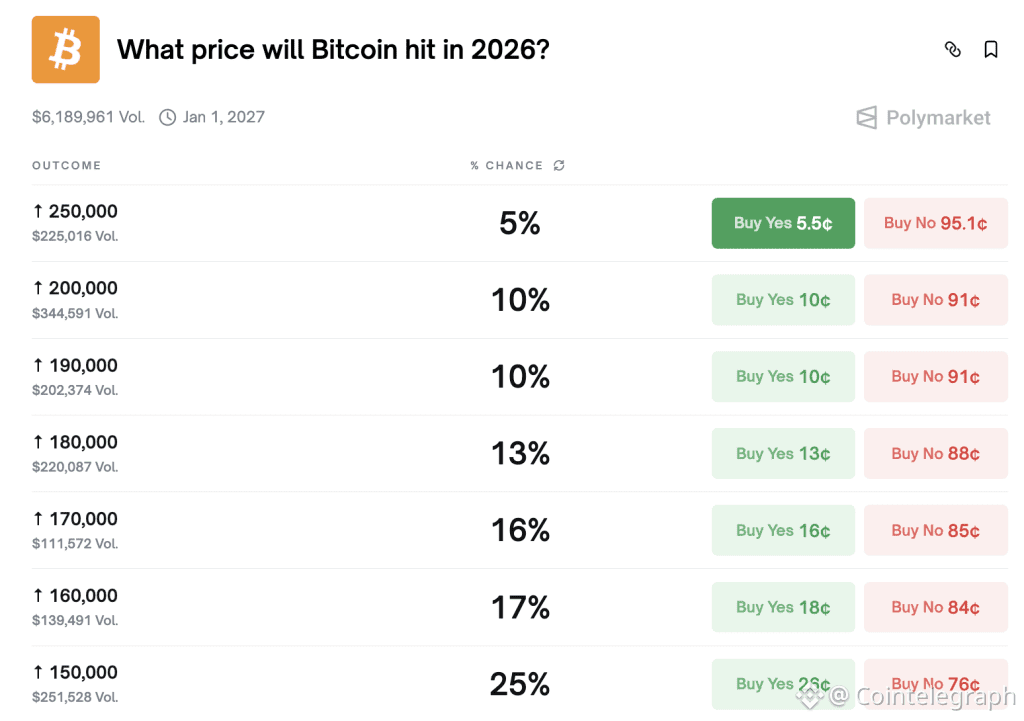This screenshot has width=1024, height=721.
Task: Select the 17% chance value for 160,000
Action: pyautogui.click(x=520, y=607)
